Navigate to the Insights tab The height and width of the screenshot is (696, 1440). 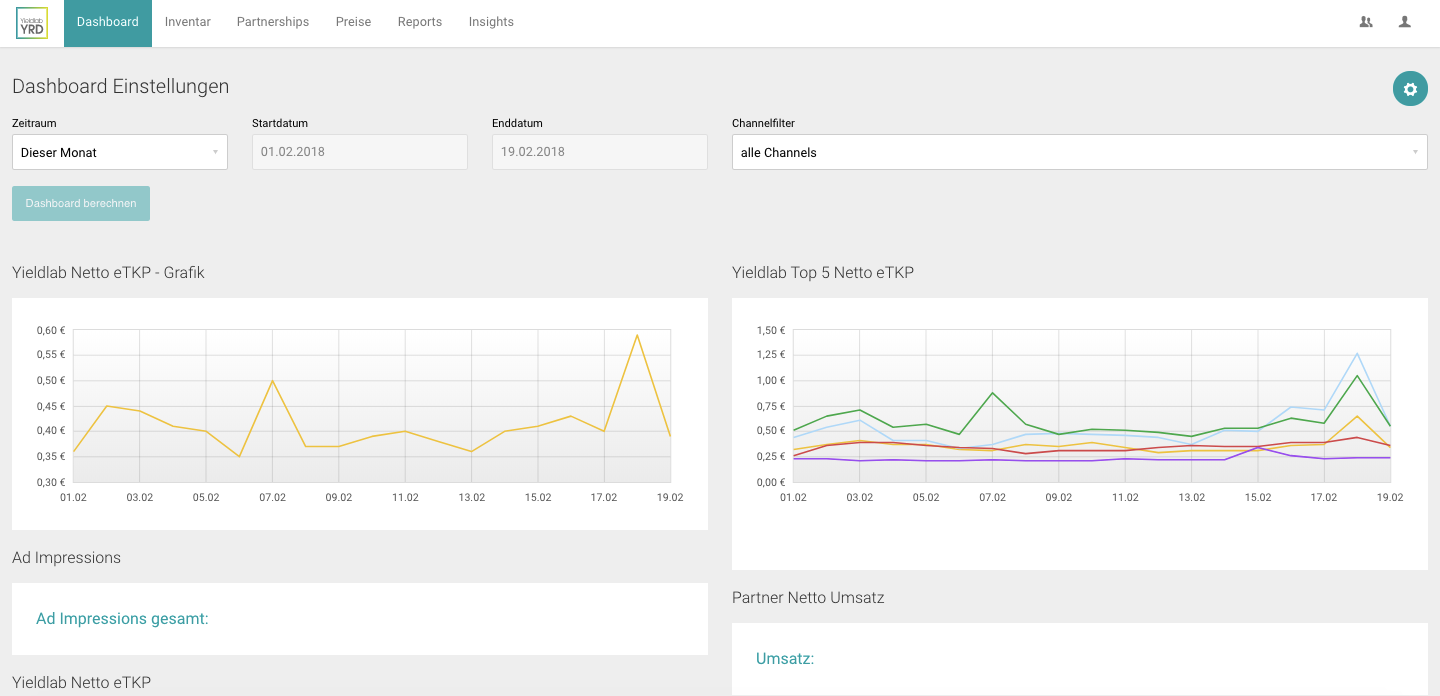pos(491,22)
